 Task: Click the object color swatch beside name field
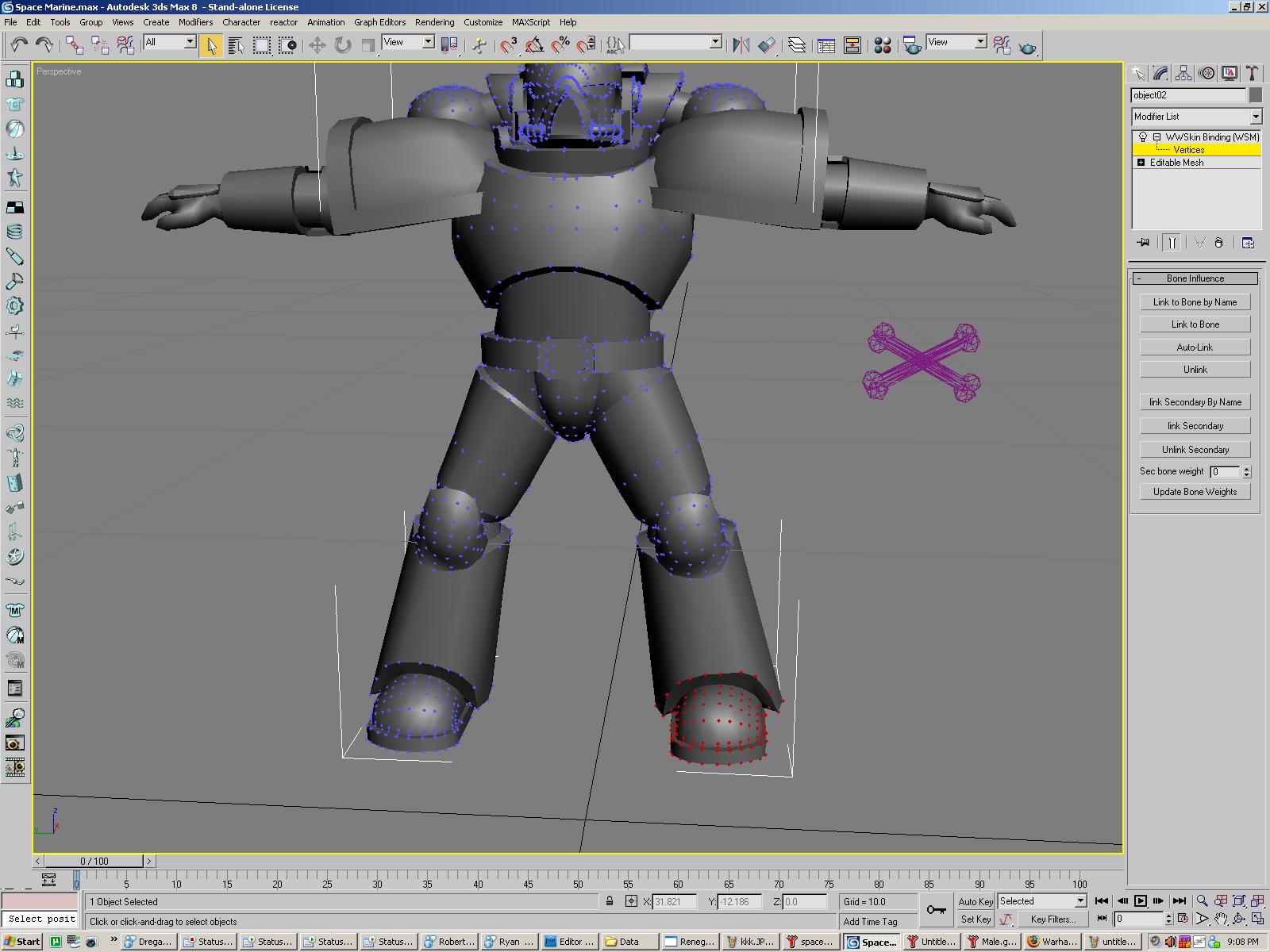point(1255,95)
